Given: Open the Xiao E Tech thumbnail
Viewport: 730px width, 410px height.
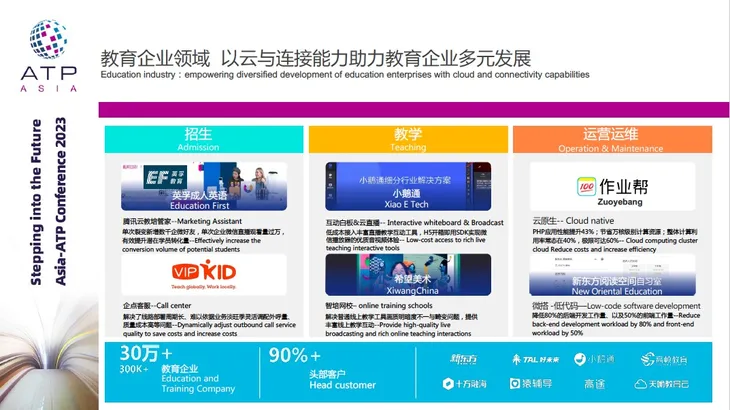Looking at the screenshot, I should 408,186.
